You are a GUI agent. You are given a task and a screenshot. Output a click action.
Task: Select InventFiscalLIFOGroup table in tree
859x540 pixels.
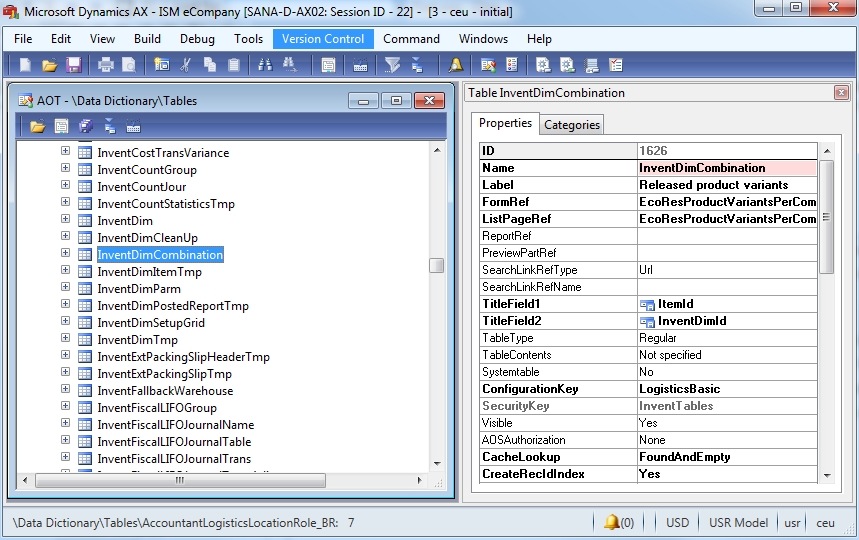click(157, 407)
